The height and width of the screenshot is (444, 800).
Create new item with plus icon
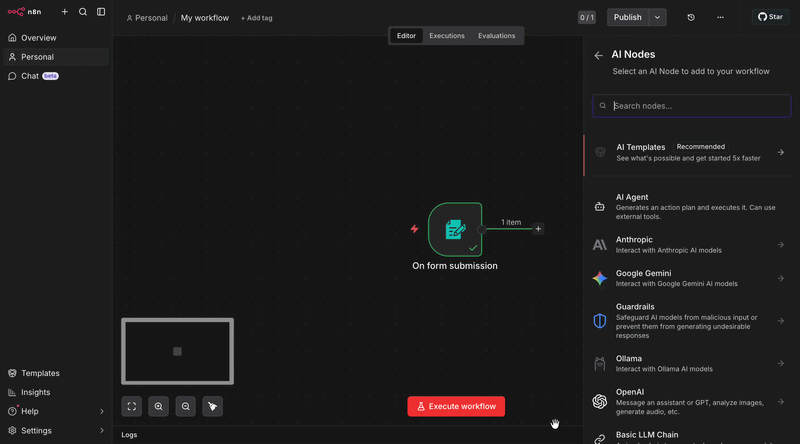pyautogui.click(x=65, y=12)
